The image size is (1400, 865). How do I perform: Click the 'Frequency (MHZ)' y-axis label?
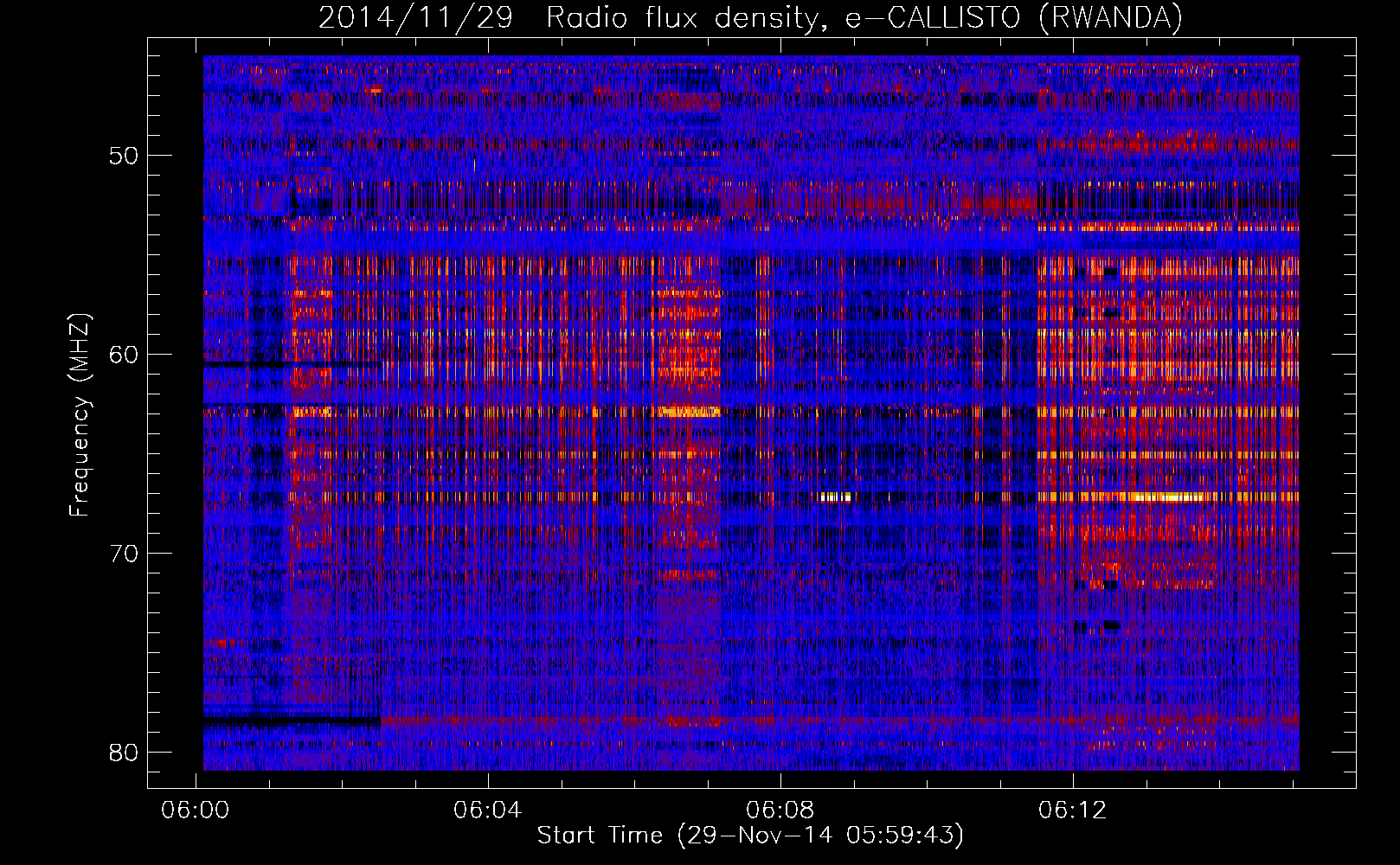pyautogui.click(x=80, y=415)
